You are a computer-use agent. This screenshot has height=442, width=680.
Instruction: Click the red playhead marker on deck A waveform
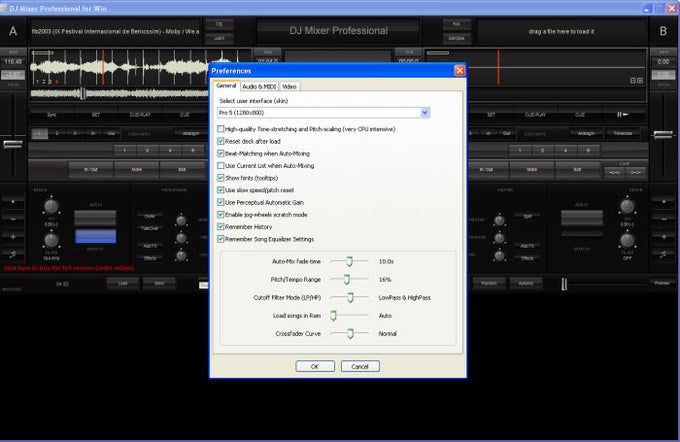(x=103, y=67)
